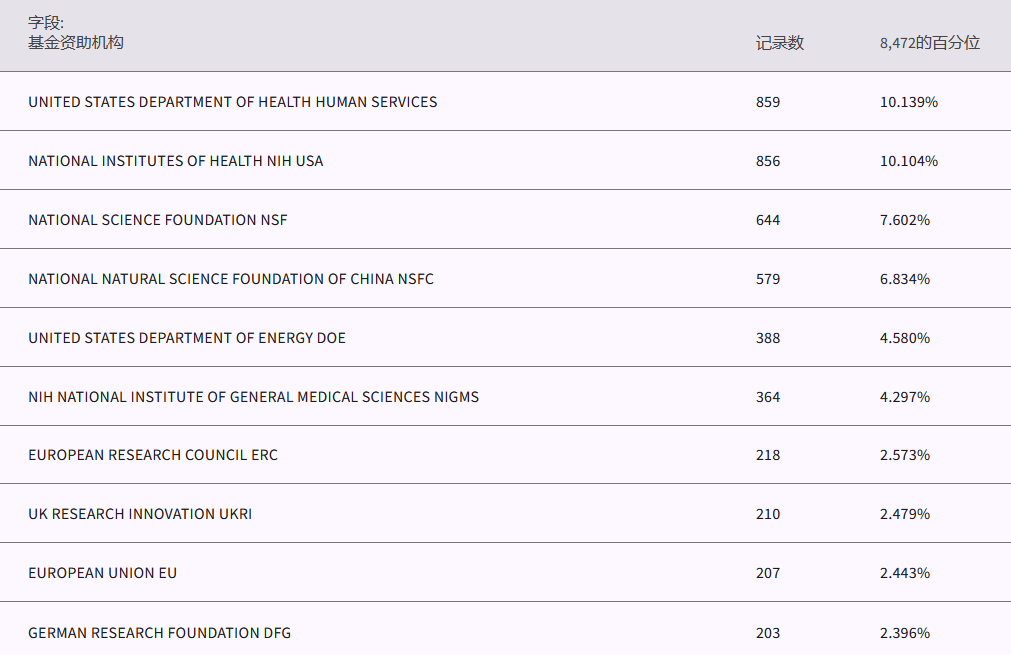
Task: Select National Institutes of Health NIH USA
Action: pos(175,161)
